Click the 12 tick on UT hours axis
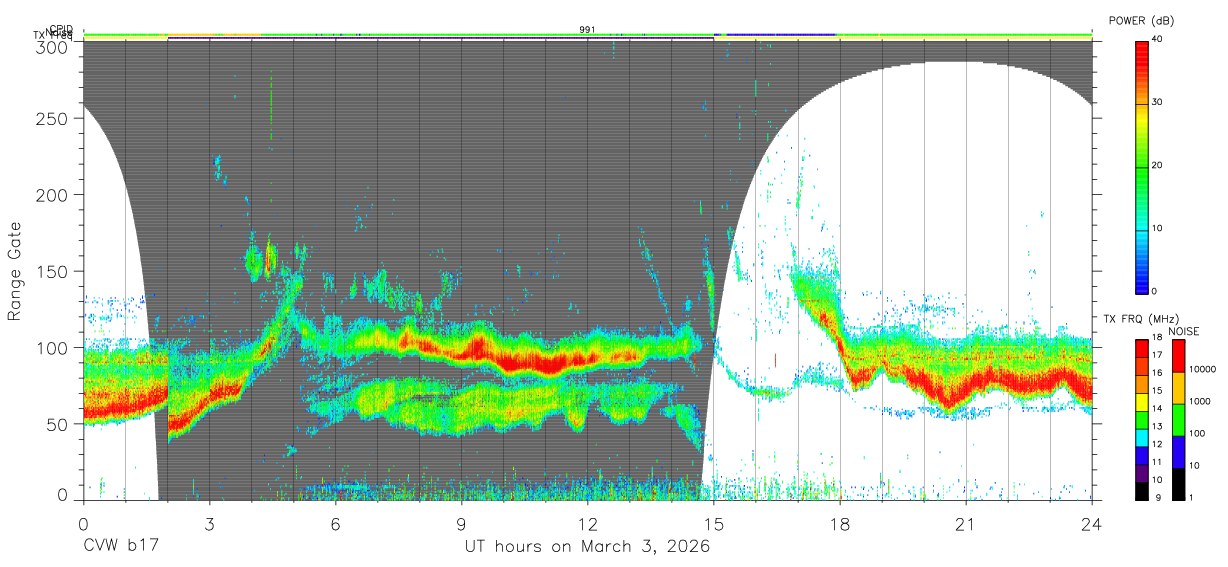This screenshot has height=567, width=1228. pyautogui.click(x=588, y=524)
